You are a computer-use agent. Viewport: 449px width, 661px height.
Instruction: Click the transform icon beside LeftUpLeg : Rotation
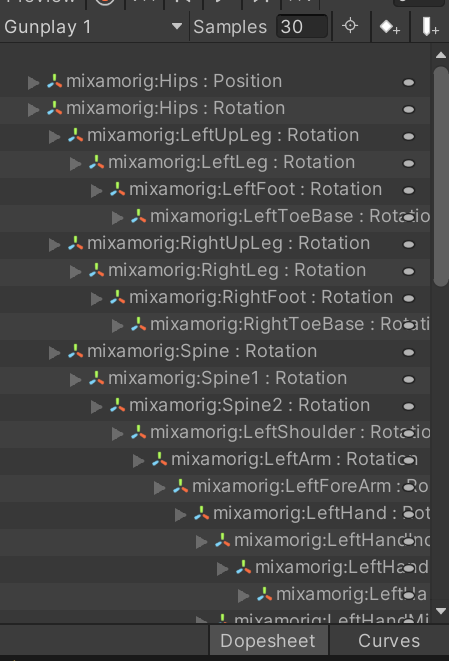tap(75, 135)
